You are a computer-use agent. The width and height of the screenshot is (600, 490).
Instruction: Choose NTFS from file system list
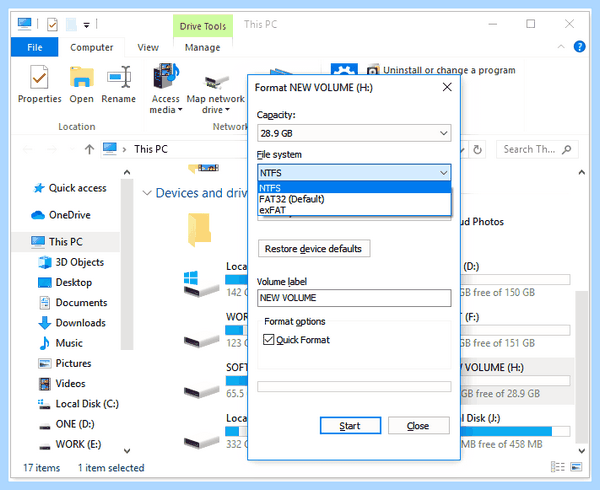coord(354,188)
